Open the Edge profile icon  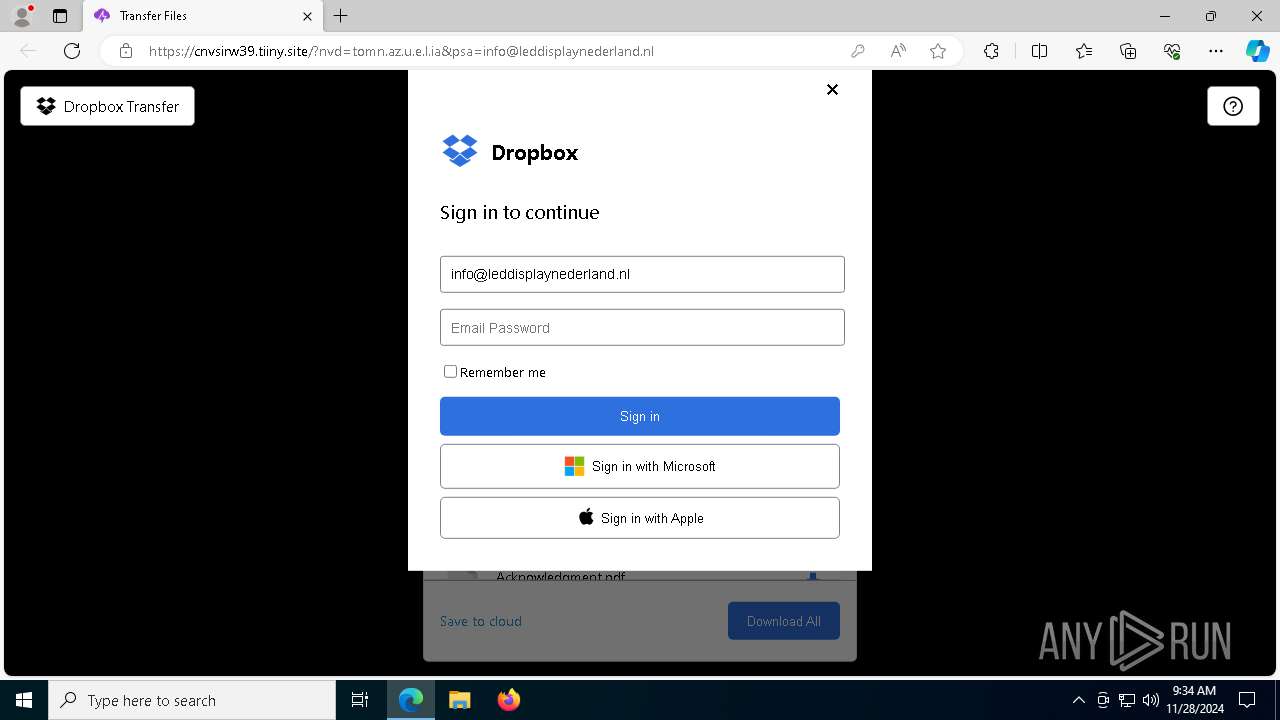pyautogui.click(x=22, y=16)
